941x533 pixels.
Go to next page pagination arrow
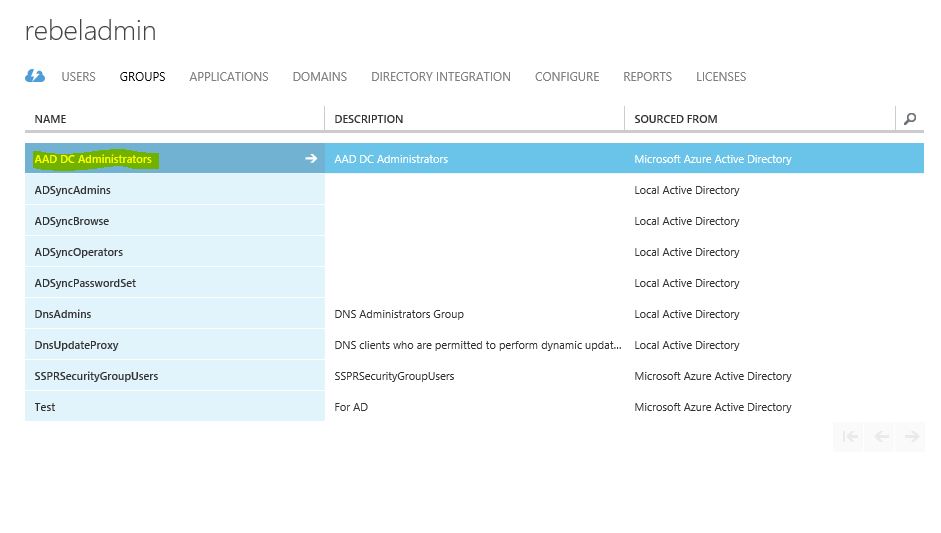(x=912, y=436)
